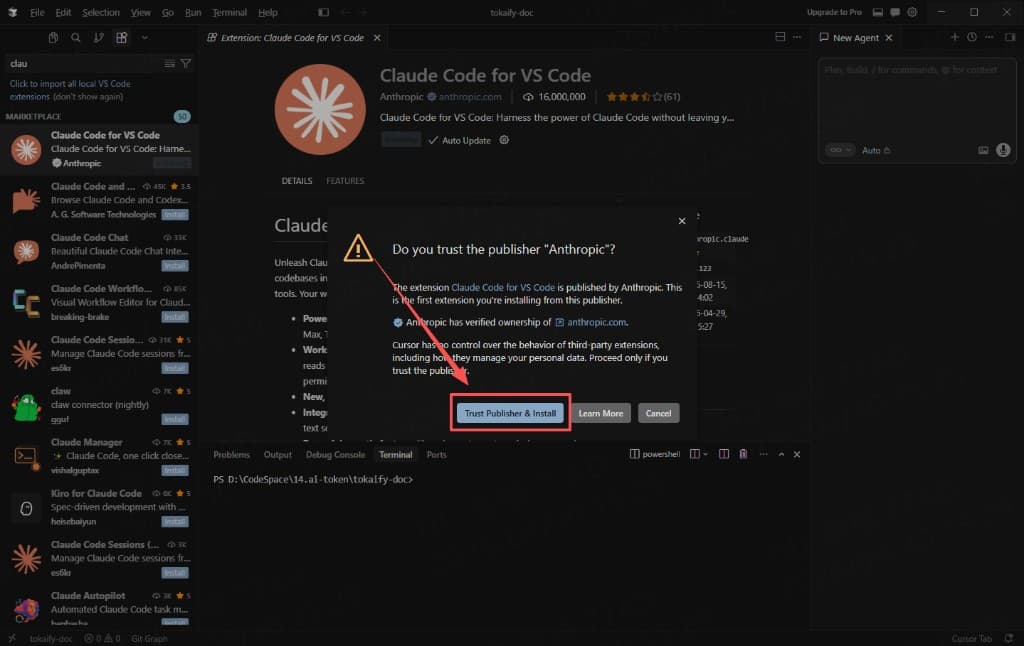Screen dimensions: 1024x646
Task: Open terminal panel more actions ellipsis
Action: [763, 454]
